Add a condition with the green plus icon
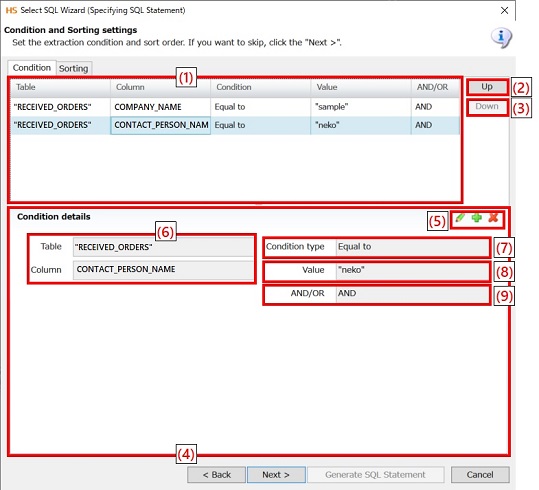 click(x=476, y=218)
